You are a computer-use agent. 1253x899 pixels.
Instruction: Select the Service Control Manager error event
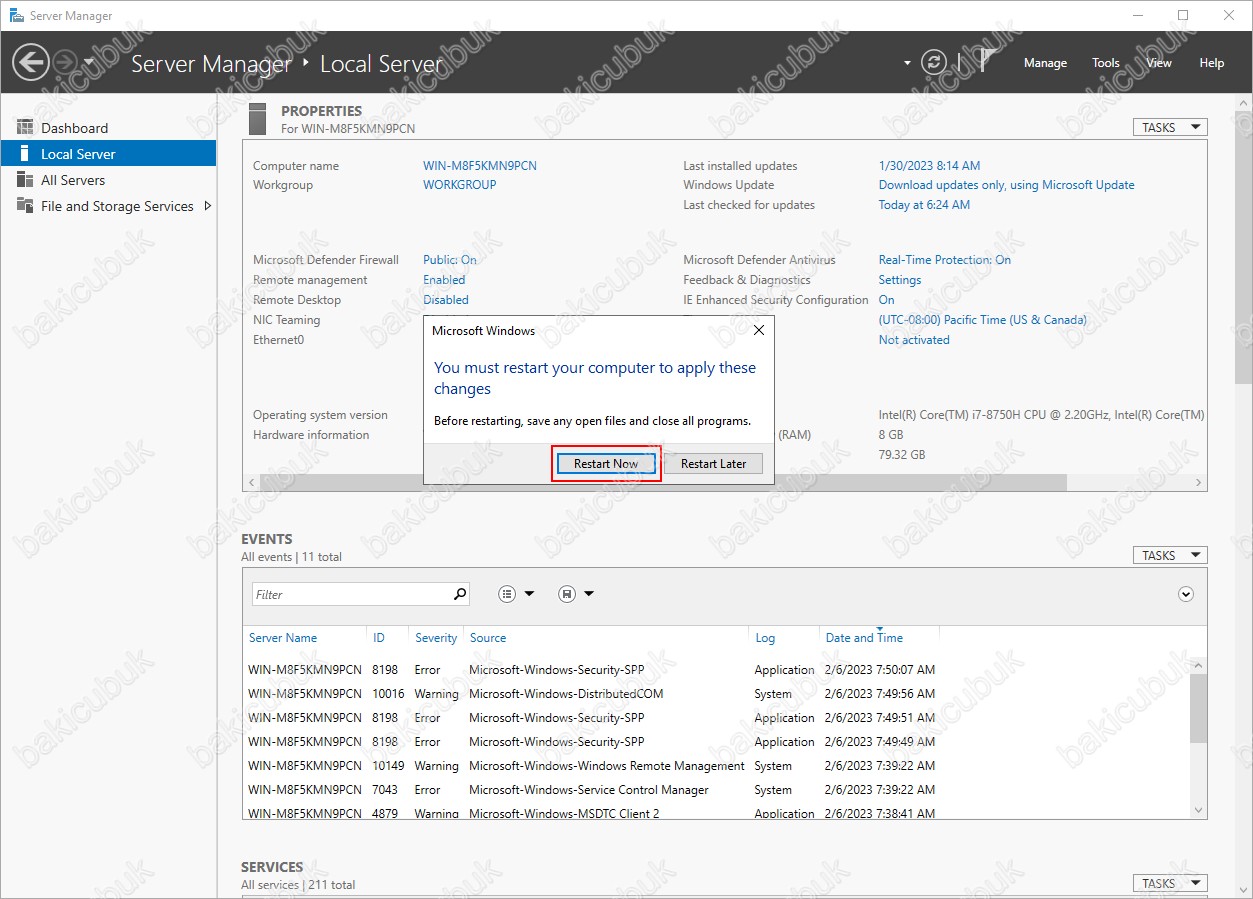[x=717, y=790]
